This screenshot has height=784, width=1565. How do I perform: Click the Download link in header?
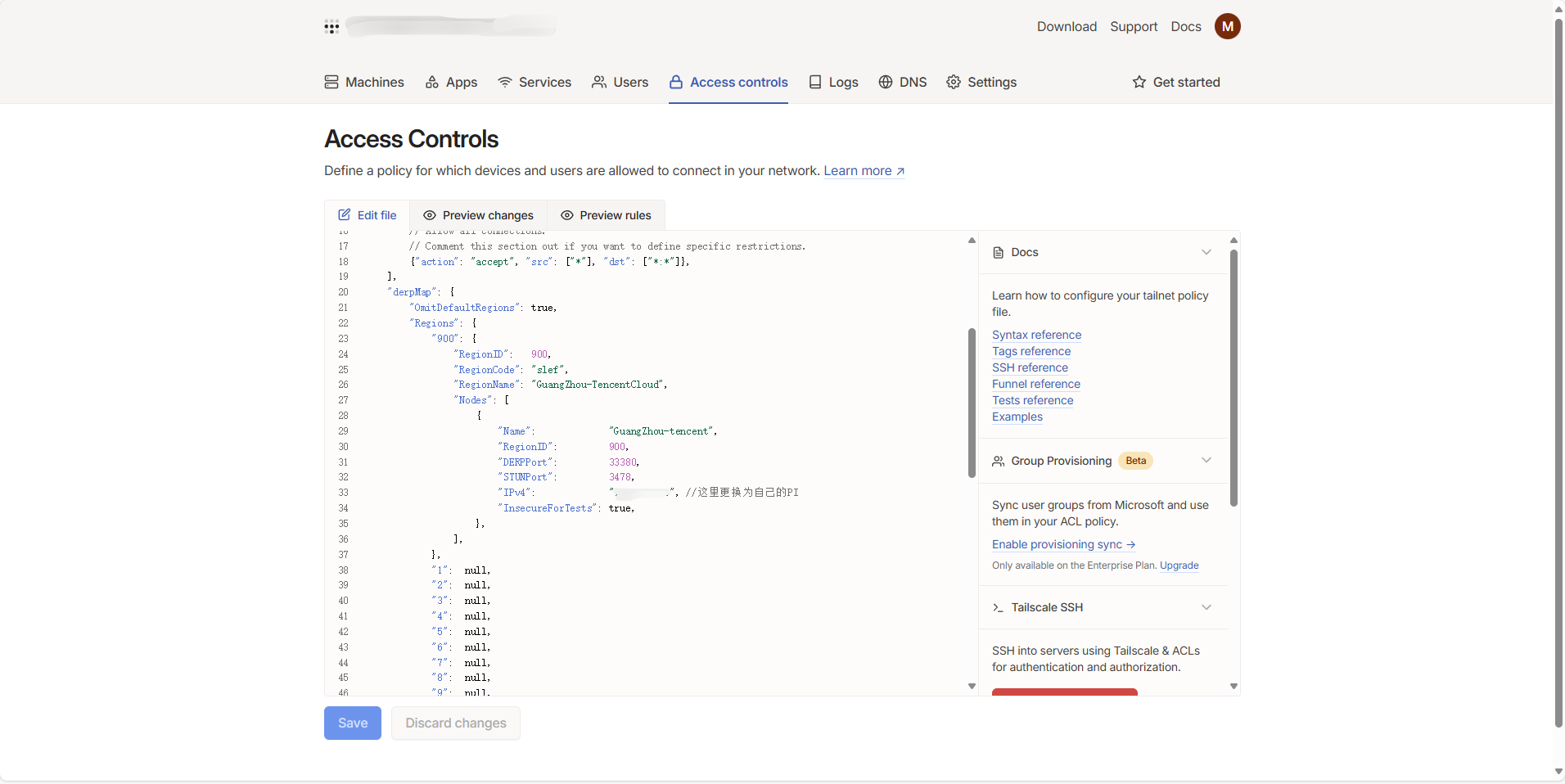[x=1067, y=26]
